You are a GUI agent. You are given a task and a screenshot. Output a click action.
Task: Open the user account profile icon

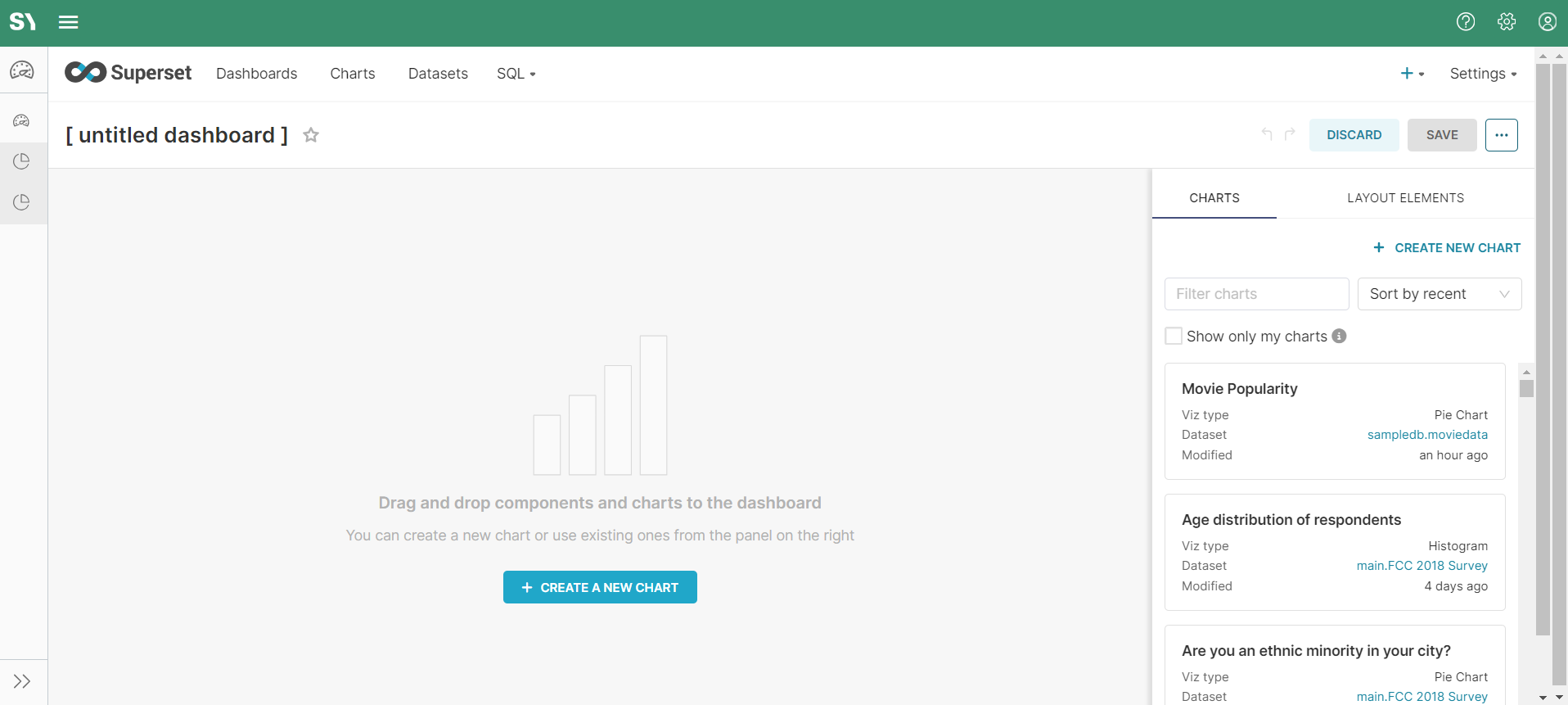click(x=1547, y=22)
